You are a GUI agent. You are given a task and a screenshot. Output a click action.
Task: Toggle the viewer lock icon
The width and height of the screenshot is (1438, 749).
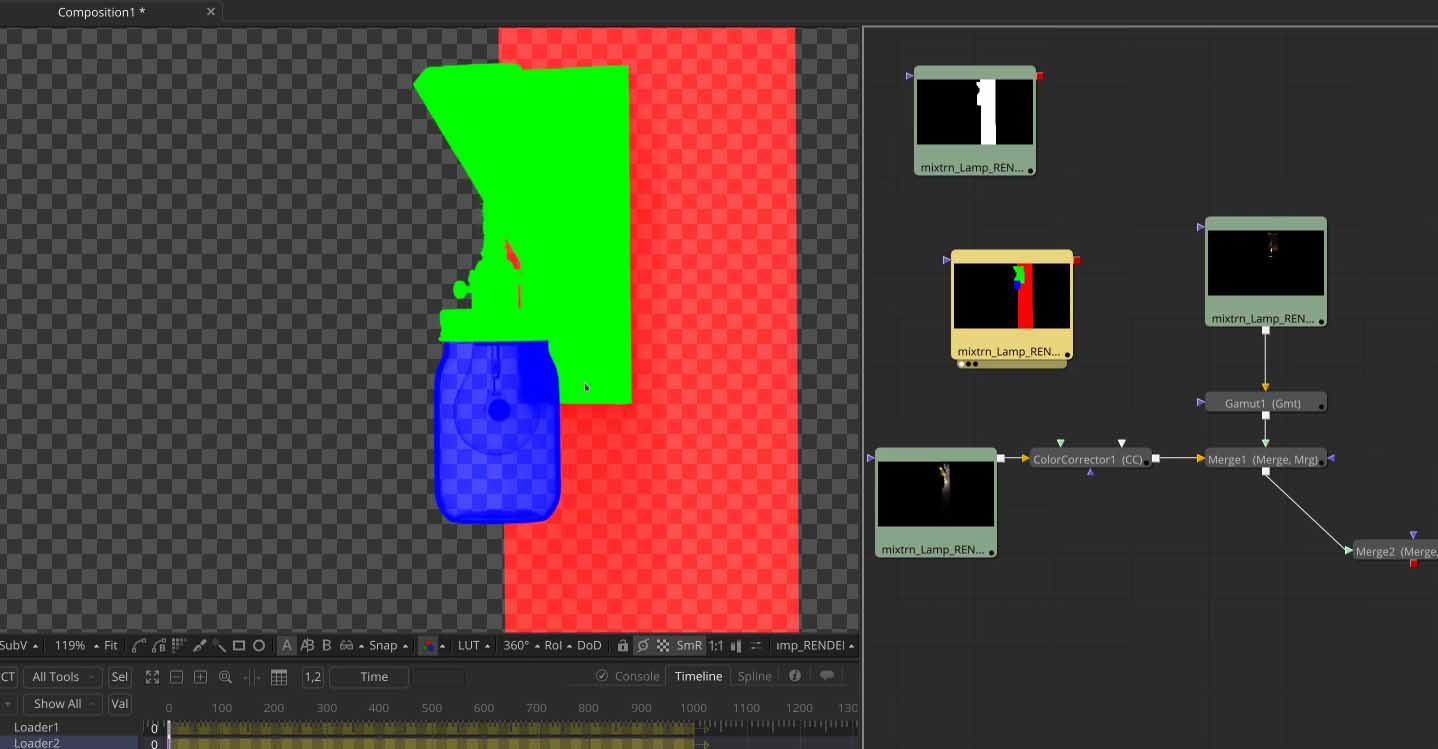[x=622, y=646]
